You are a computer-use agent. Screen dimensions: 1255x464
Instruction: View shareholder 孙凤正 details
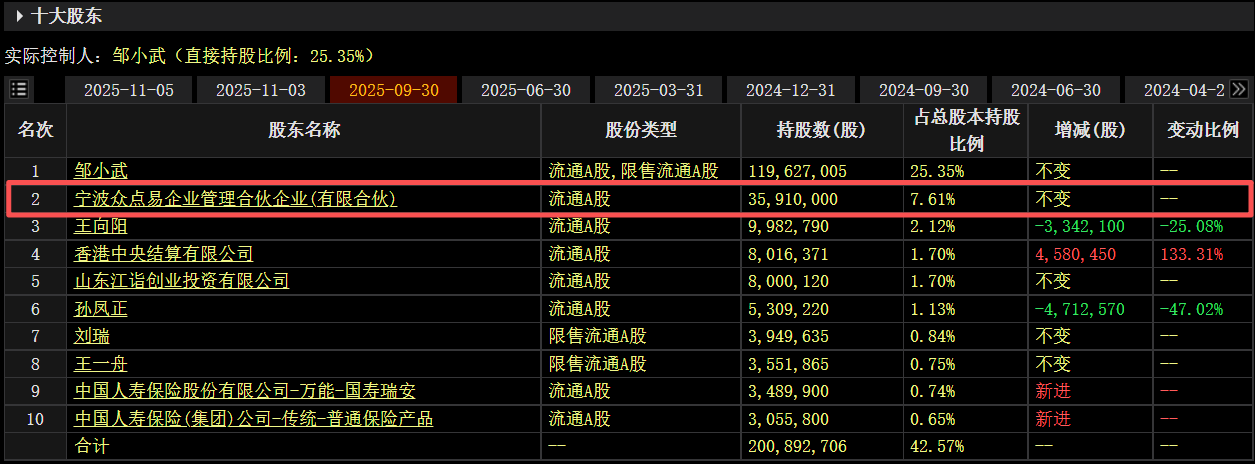[x=101, y=309]
